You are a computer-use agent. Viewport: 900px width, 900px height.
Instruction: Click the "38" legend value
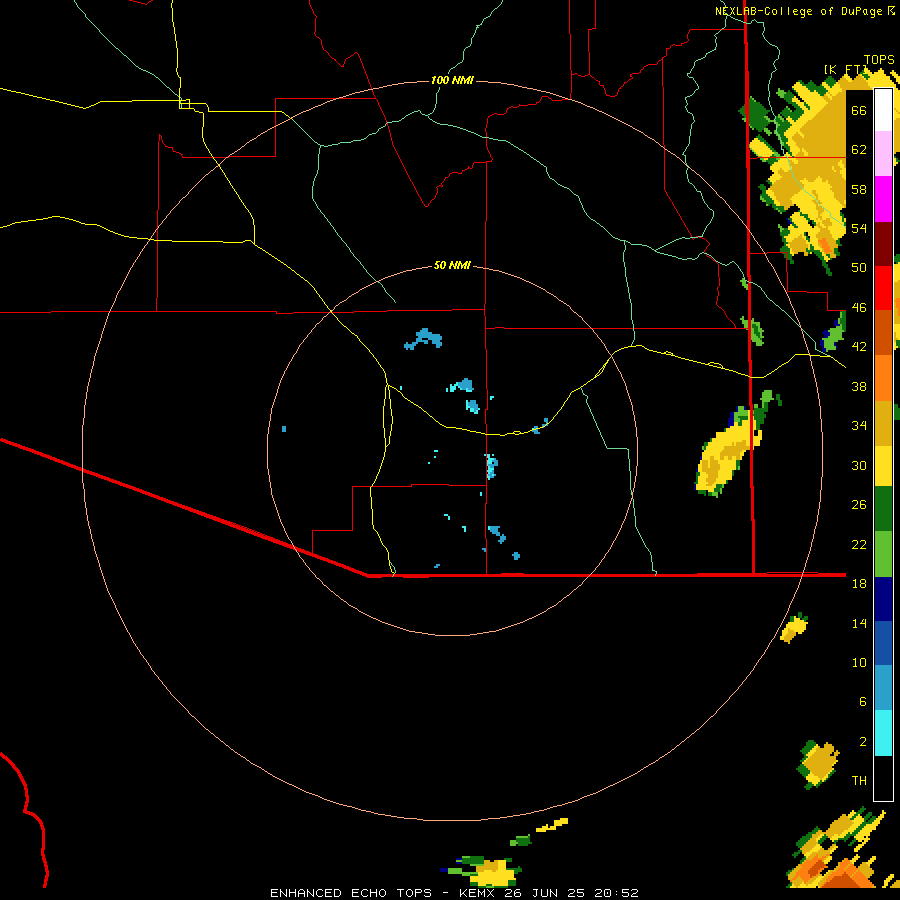pyautogui.click(x=859, y=386)
